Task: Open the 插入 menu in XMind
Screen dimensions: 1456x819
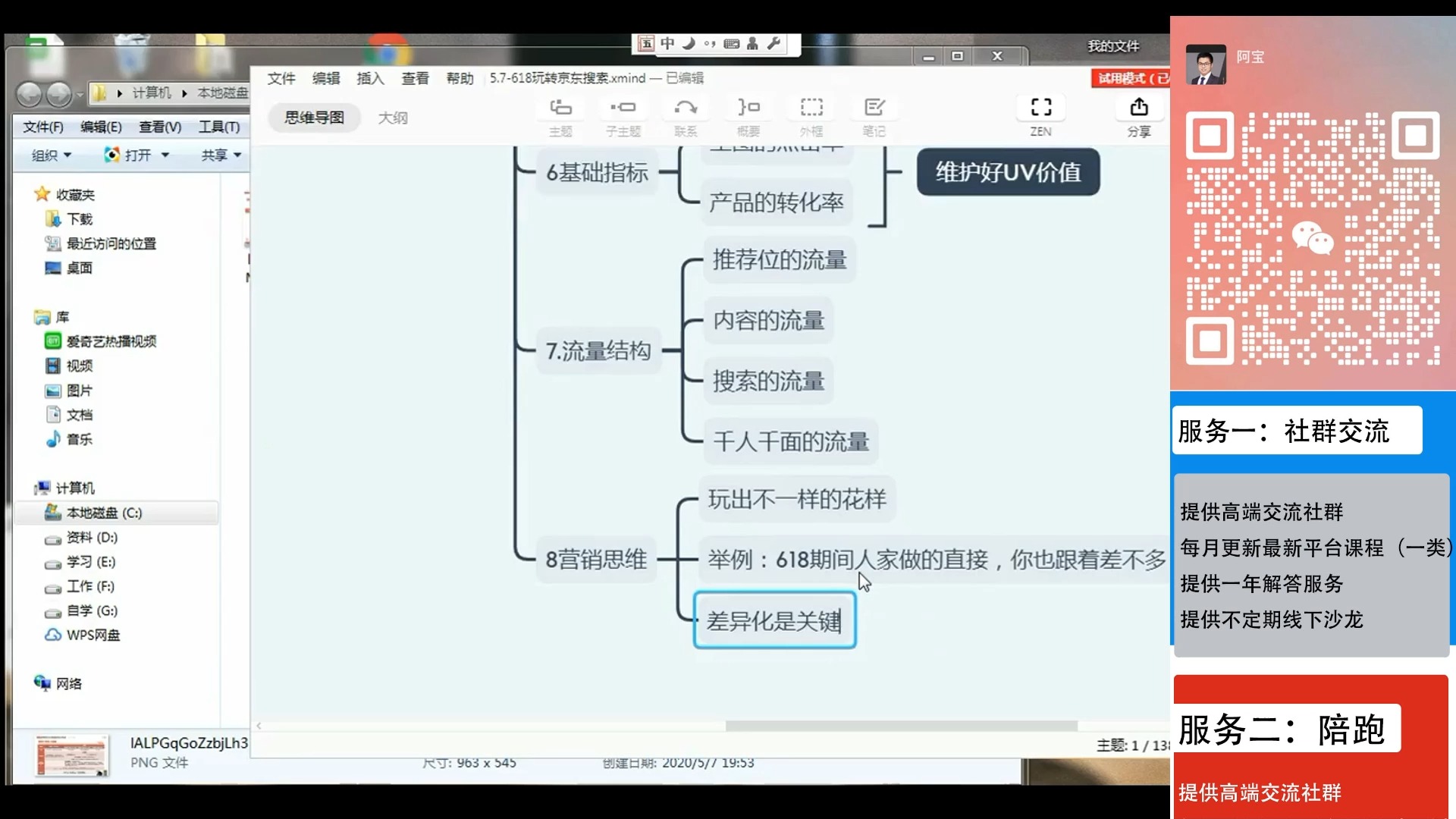Action: pyautogui.click(x=369, y=78)
